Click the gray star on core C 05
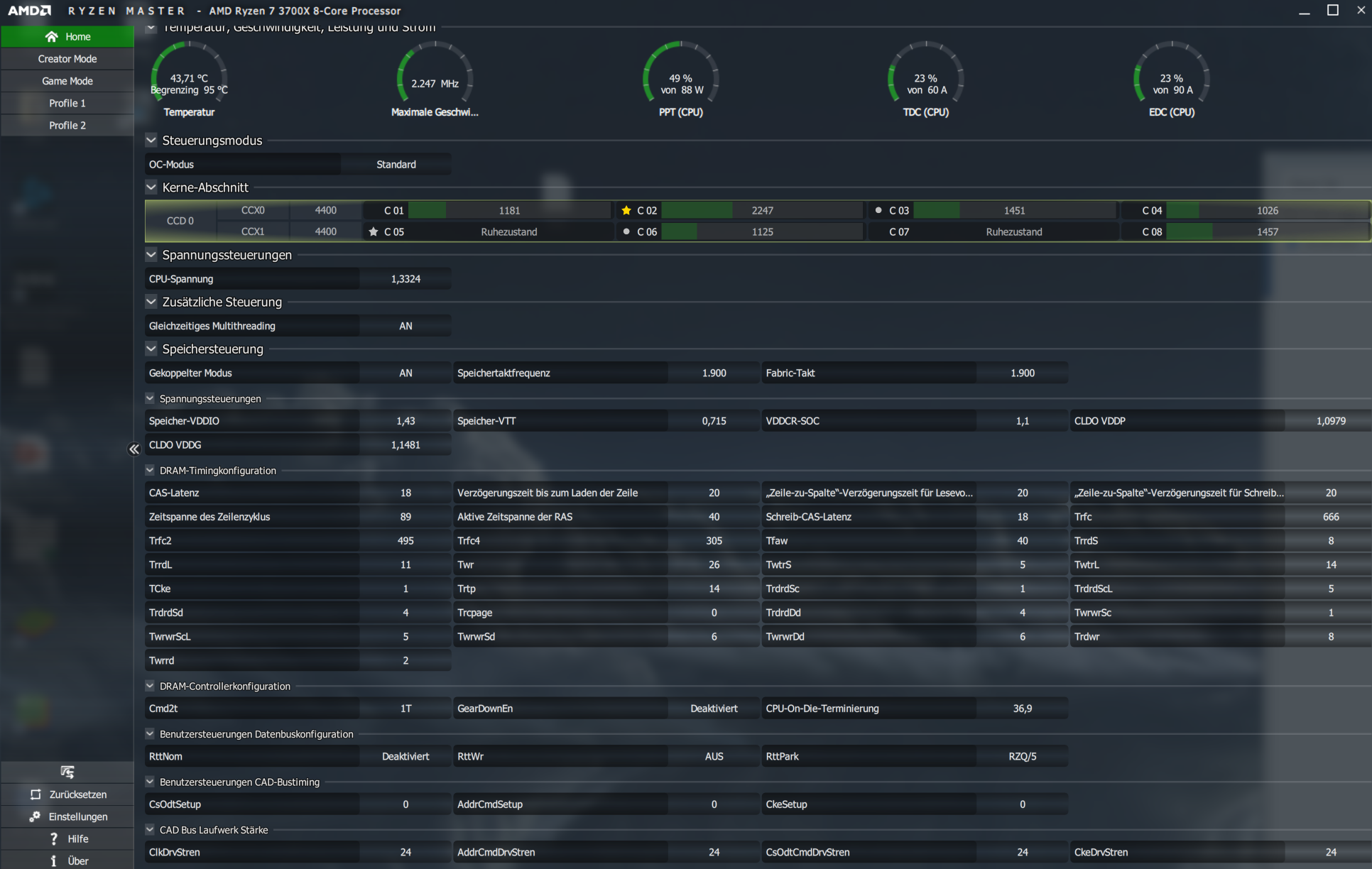1372x869 pixels. click(374, 232)
